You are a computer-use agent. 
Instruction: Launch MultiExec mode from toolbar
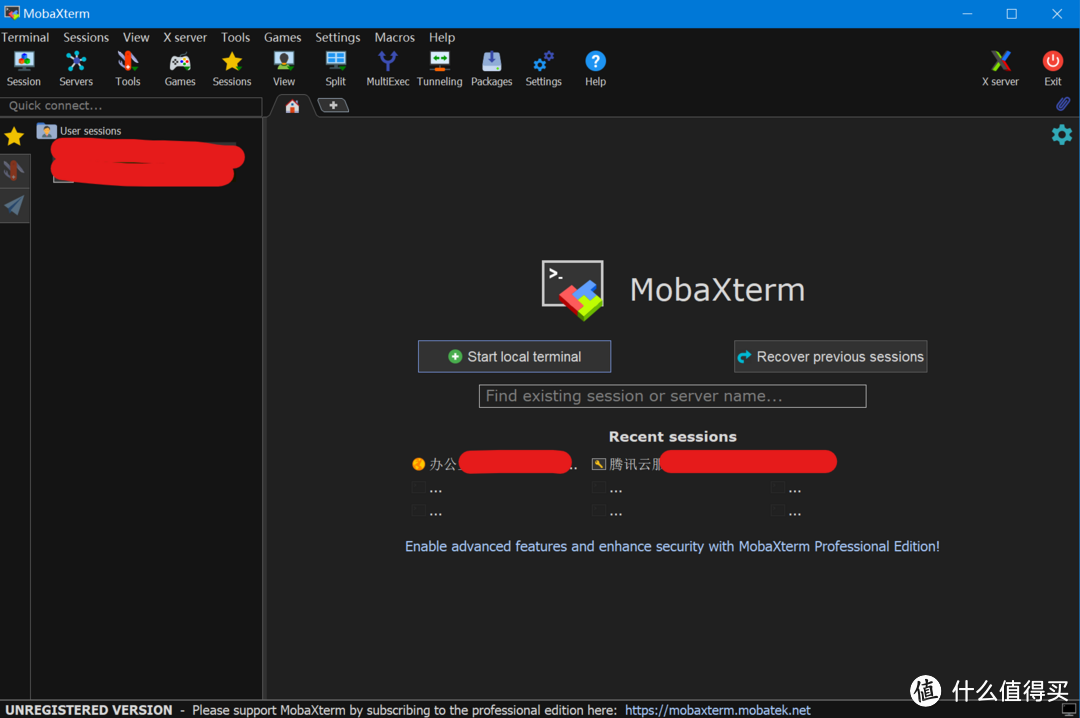(x=388, y=69)
